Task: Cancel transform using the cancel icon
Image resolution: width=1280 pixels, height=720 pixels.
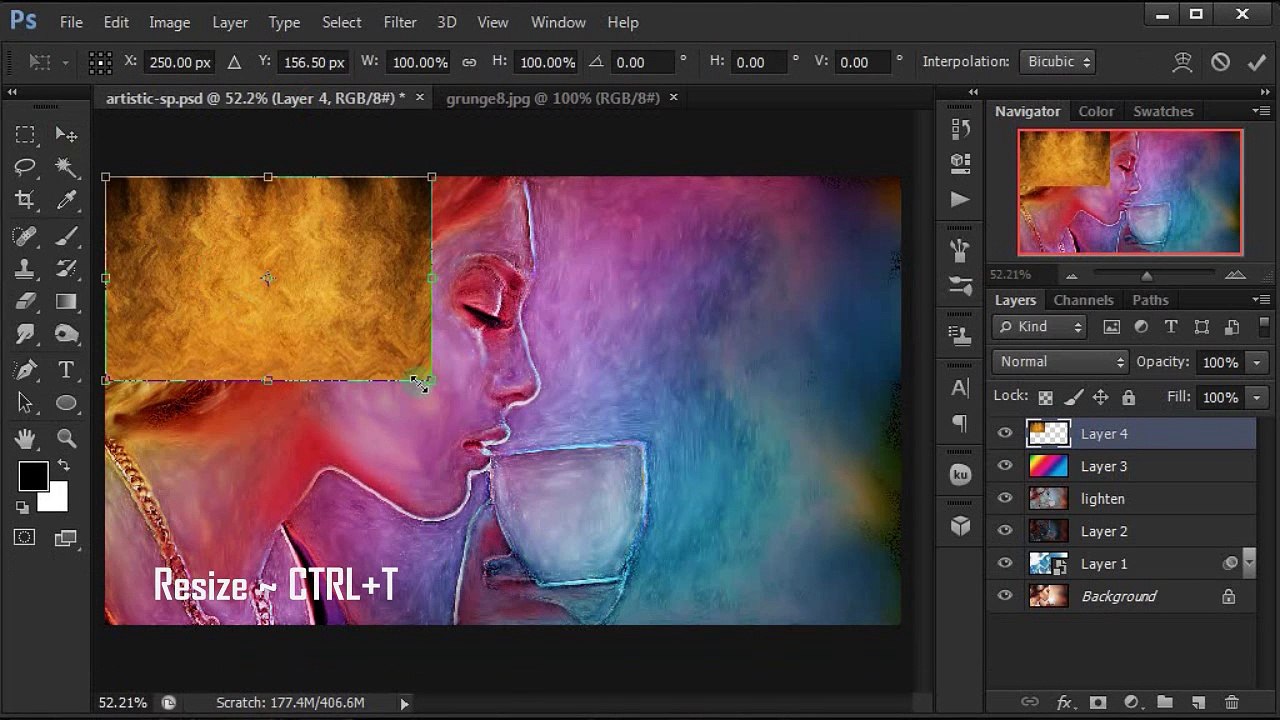Action: (x=1220, y=62)
